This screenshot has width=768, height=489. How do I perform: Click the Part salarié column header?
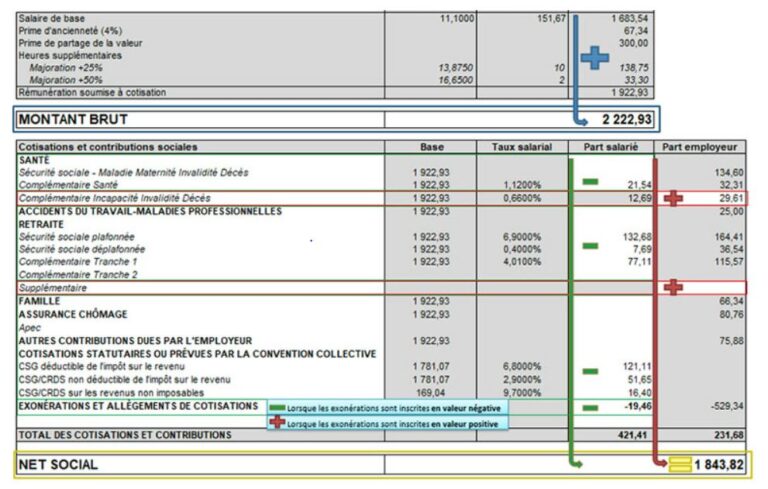point(611,147)
